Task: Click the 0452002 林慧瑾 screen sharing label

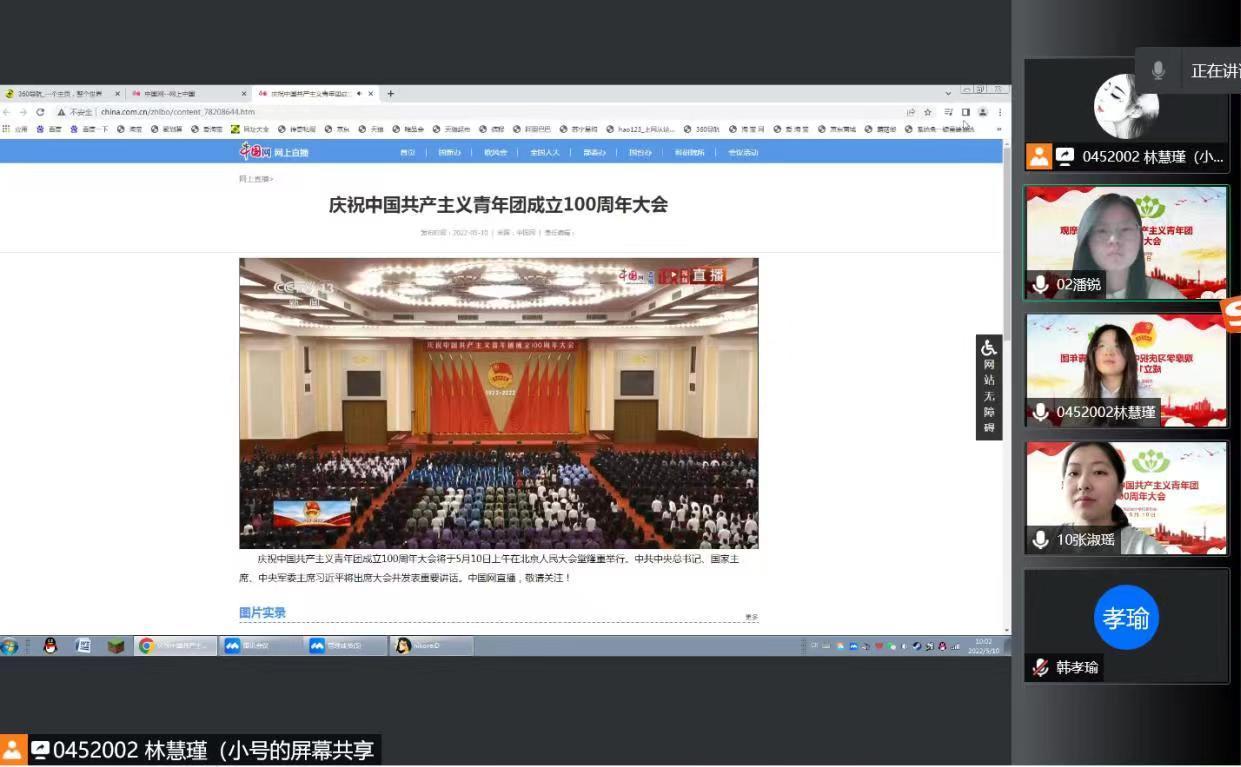Action: coord(214,750)
